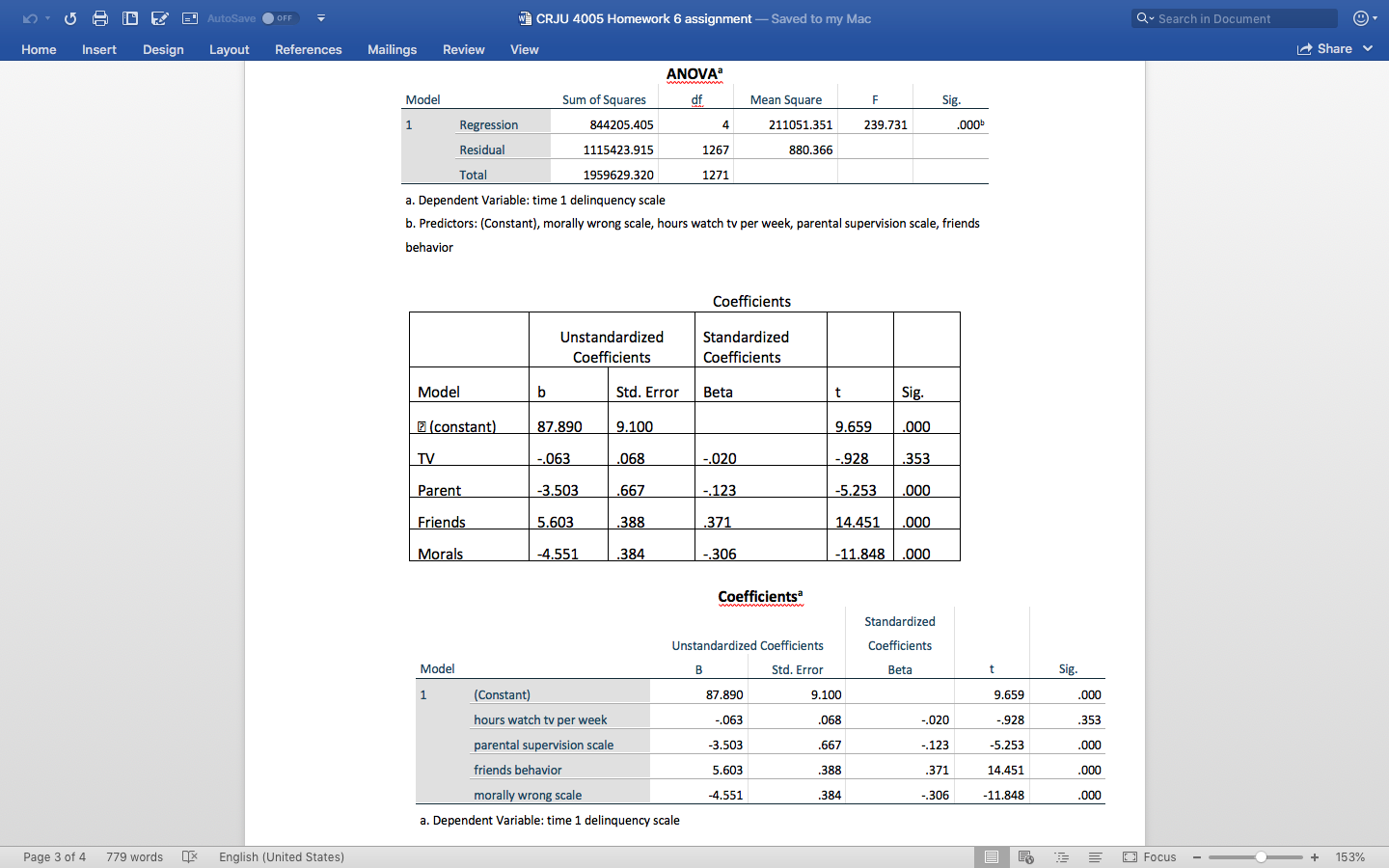This screenshot has width=1389, height=868.
Task: Click Residual row label in ANOVA table
Action: pyautogui.click(x=482, y=149)
